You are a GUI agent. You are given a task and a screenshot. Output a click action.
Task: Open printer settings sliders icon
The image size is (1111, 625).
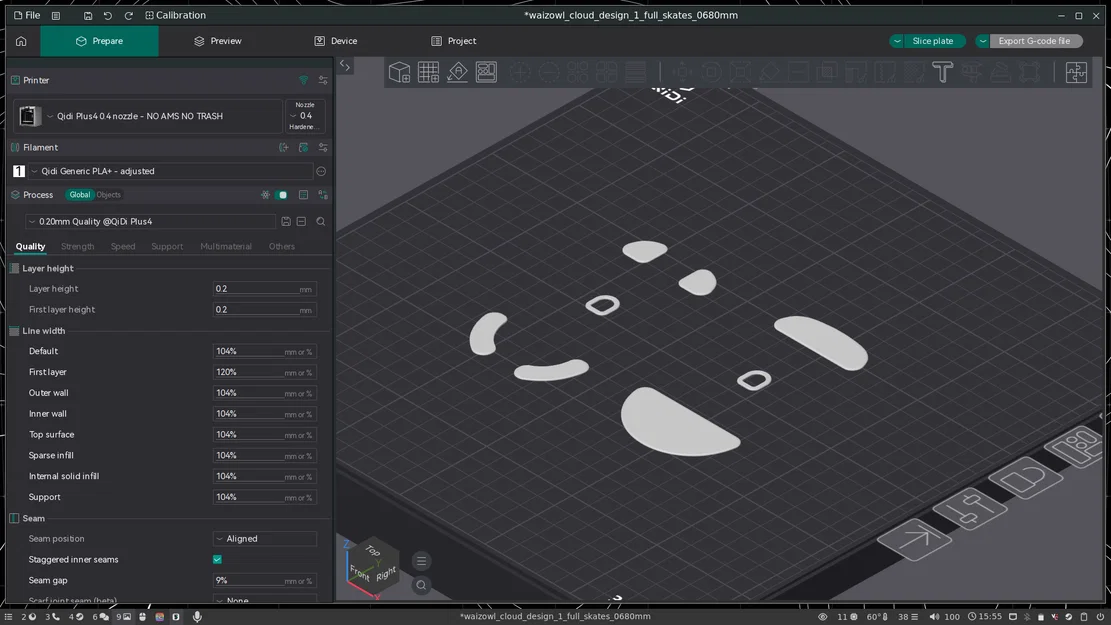pyautogui.click(x=323, y=80)
